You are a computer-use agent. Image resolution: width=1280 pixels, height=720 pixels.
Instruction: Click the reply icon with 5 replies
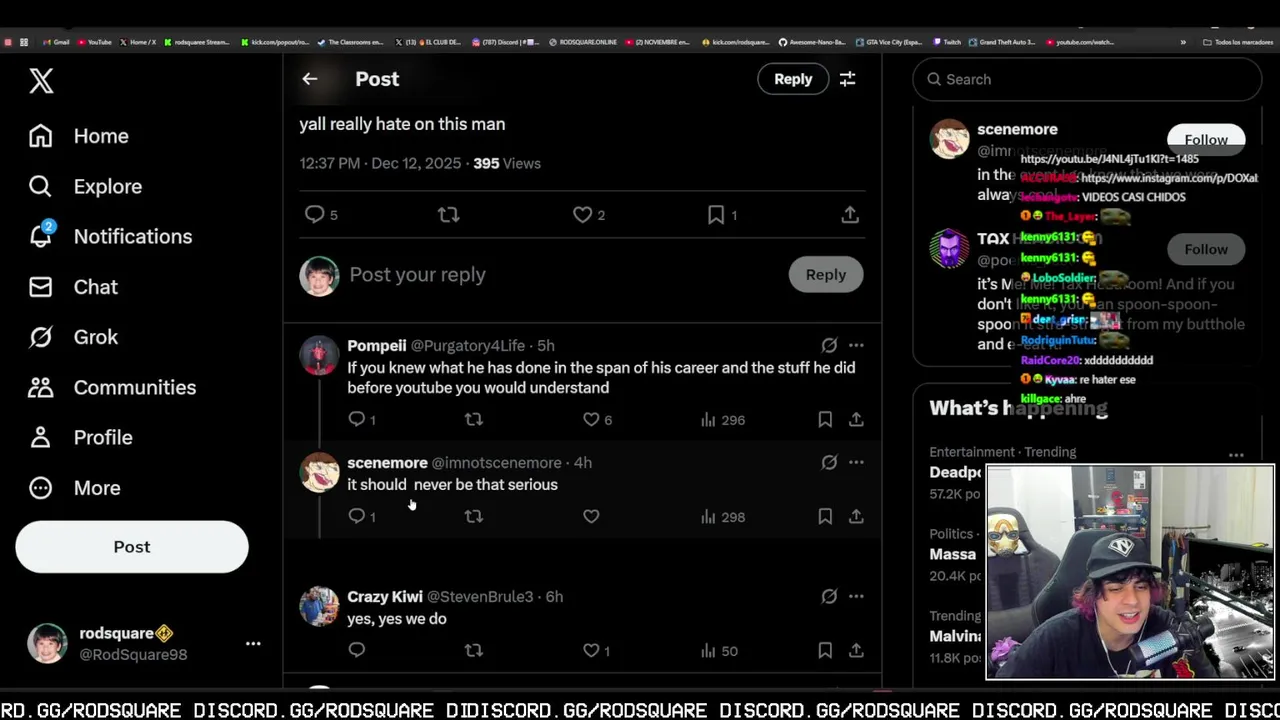click(x=321, y=214)
